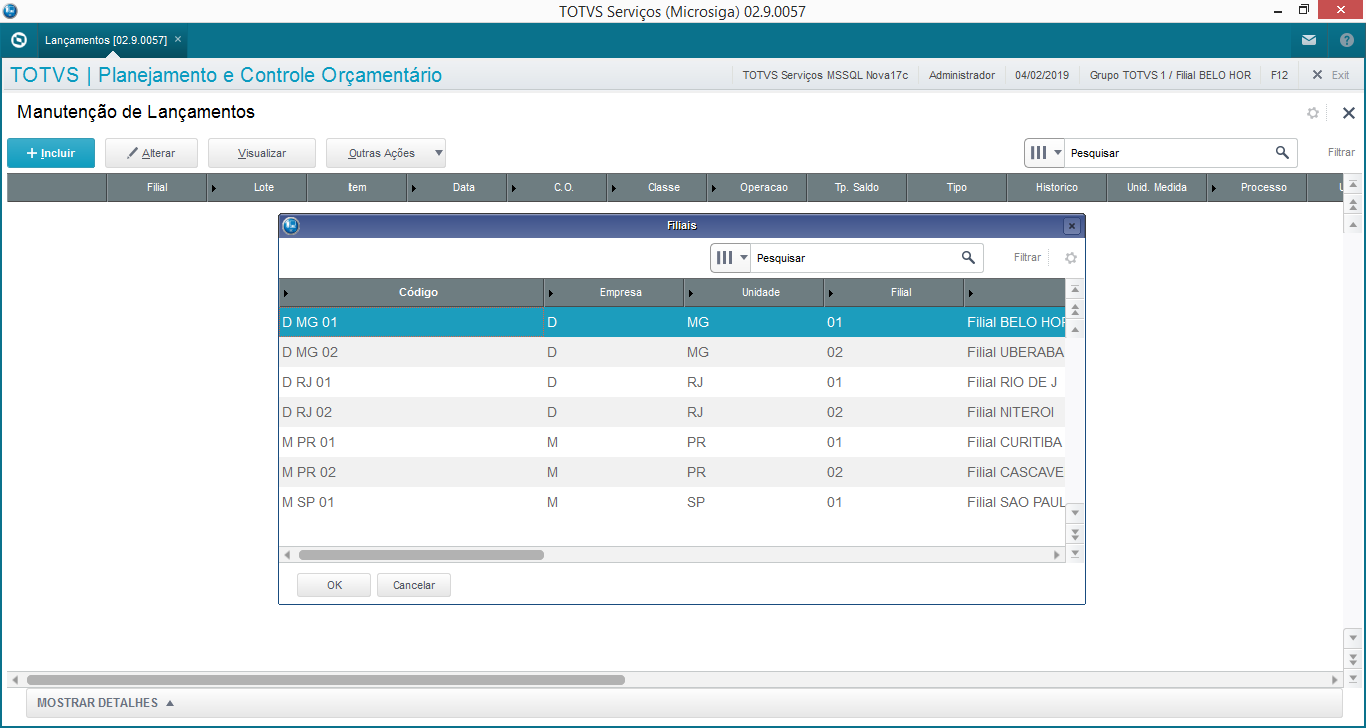1366x728 pixels.
Task: Select row D RJ 02
Action: pos(672,412)
